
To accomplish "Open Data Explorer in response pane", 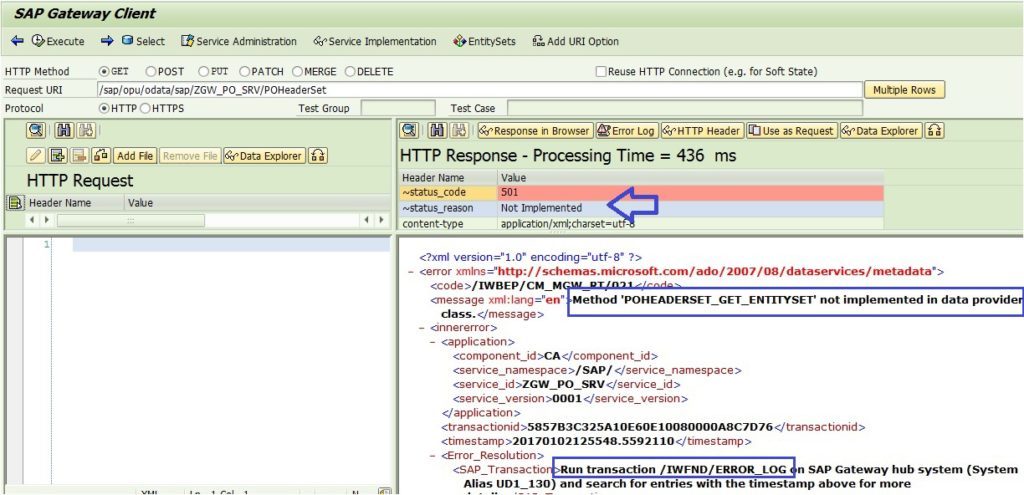I will pyautogui.click(x=881, y=131).
